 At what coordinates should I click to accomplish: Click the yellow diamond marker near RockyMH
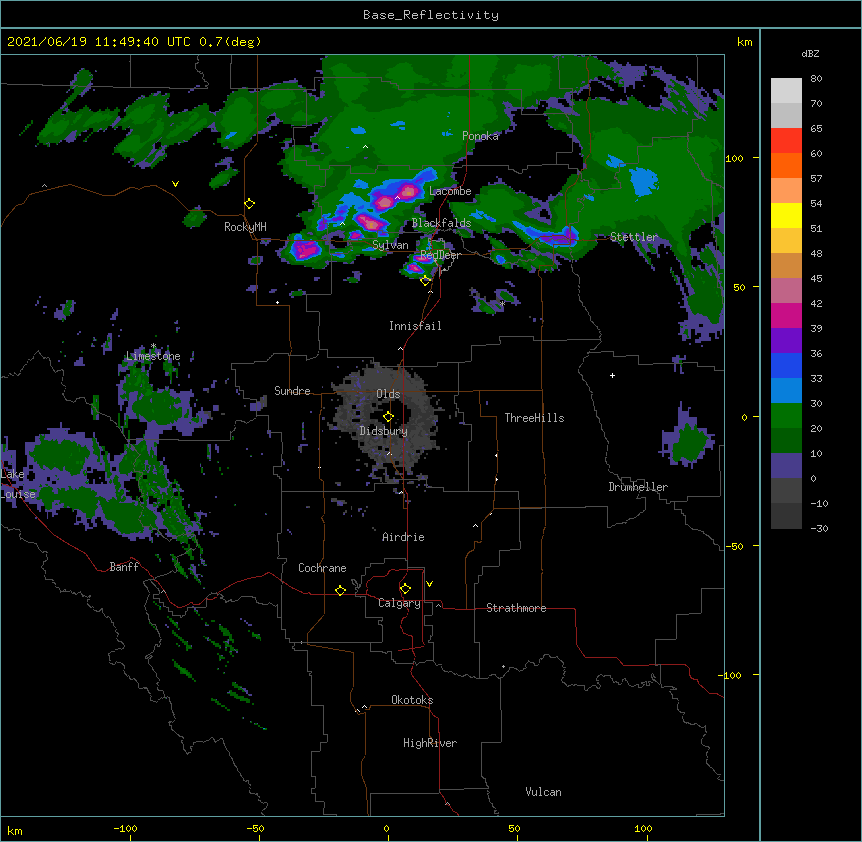coord(250,204)
